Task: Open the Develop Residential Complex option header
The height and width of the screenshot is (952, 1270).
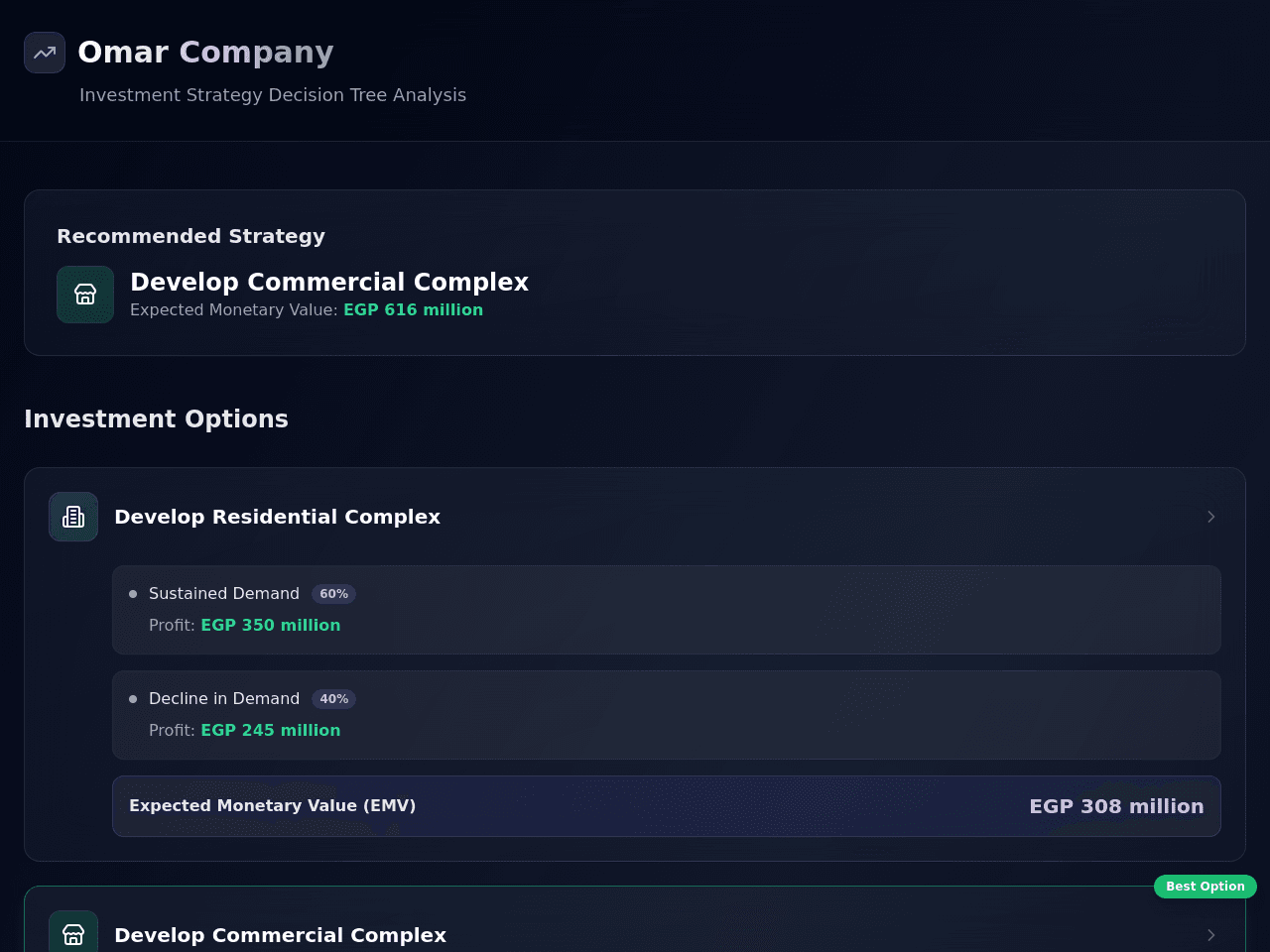Action: pyautogui.click(x=635, y=517)
